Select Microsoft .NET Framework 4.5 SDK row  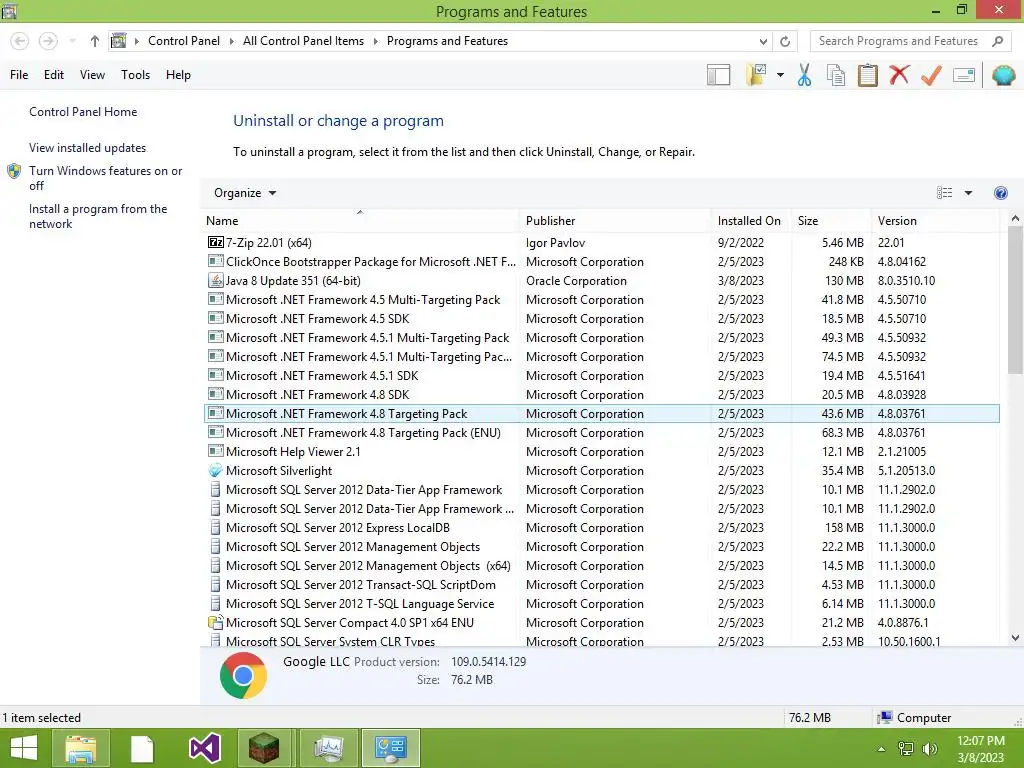coord(601,319)
